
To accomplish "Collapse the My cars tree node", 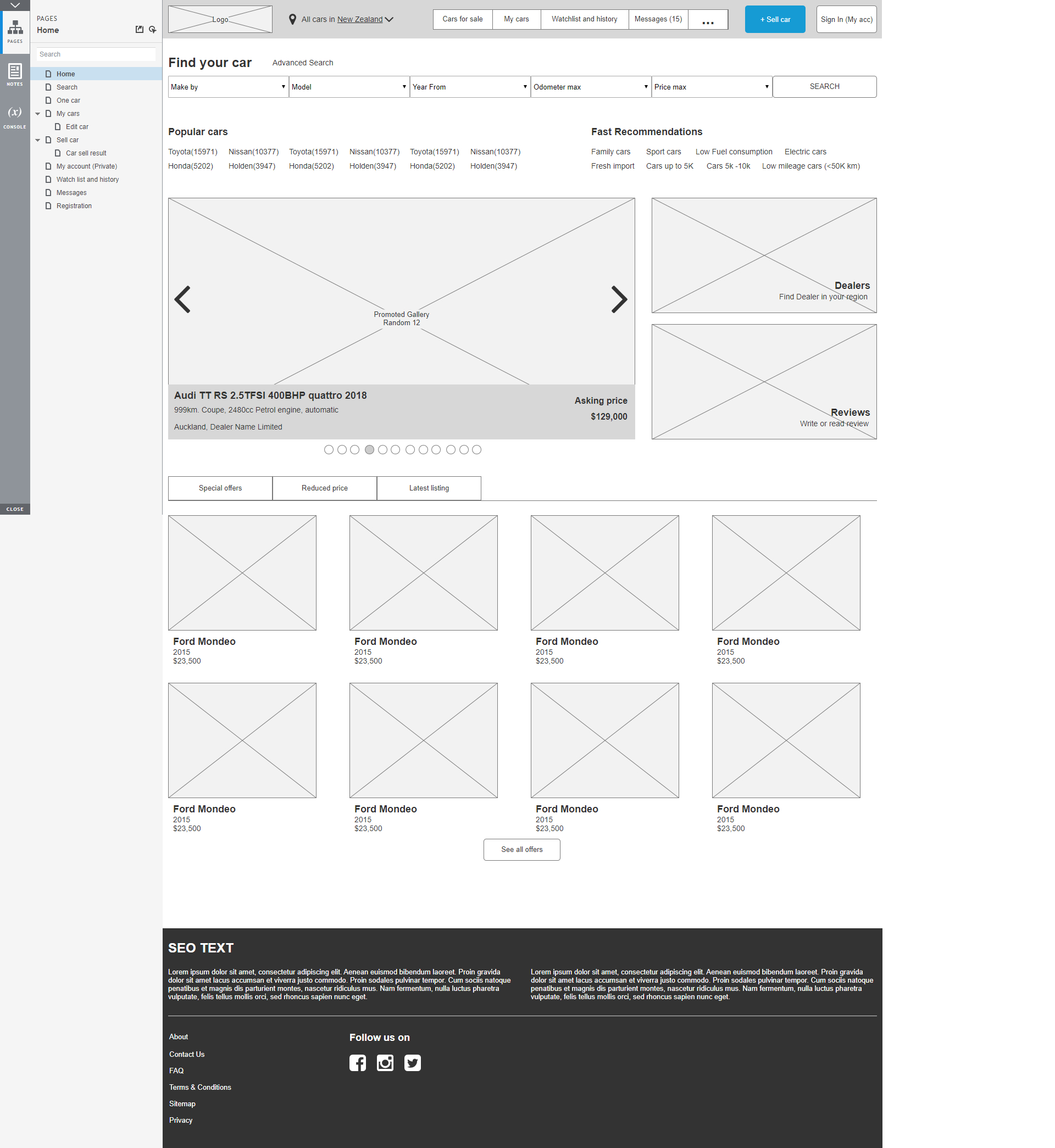I will (38, 114).
